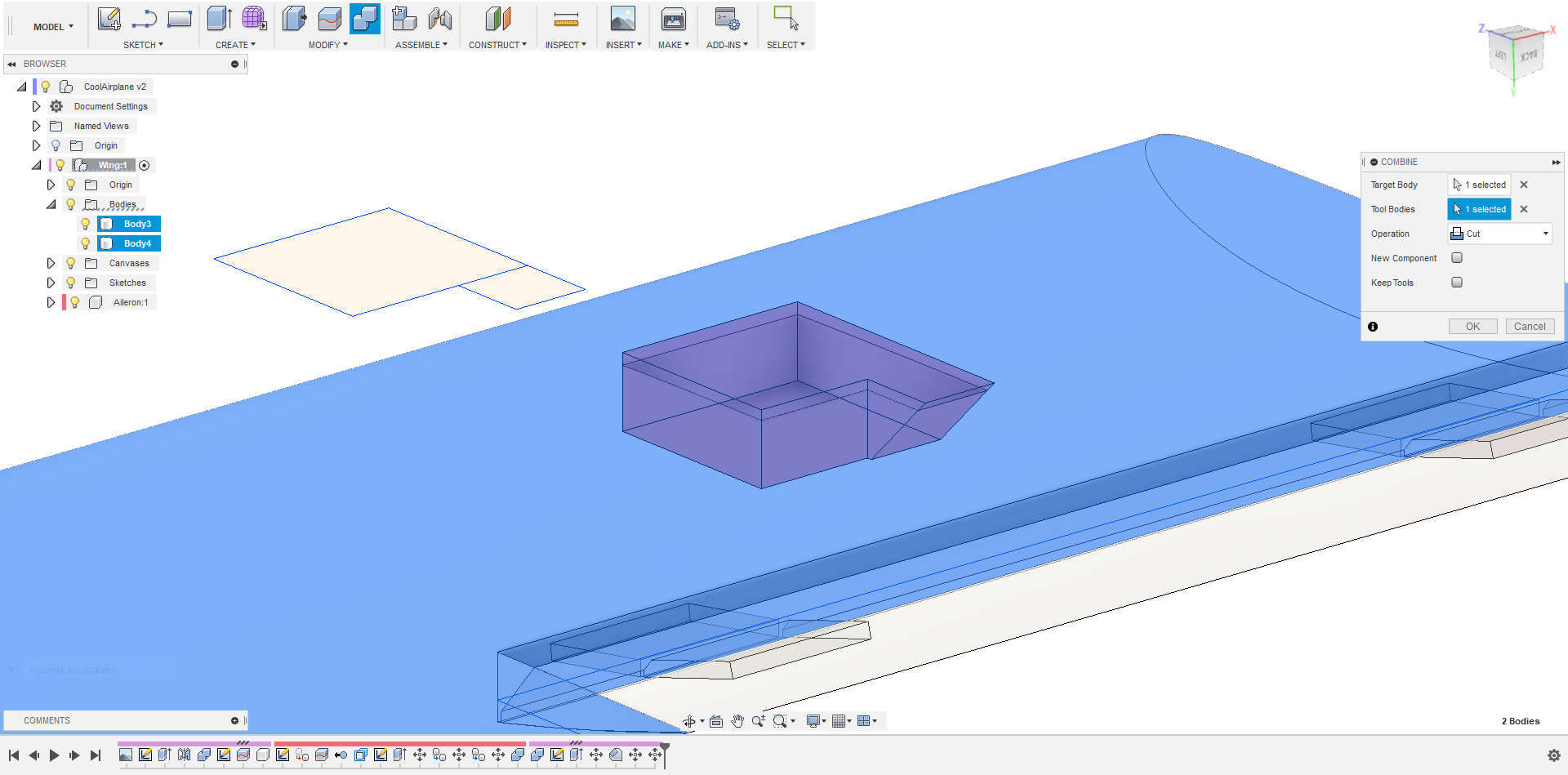
Task: Select the Line sketch tool
Action: pos(145,19)
